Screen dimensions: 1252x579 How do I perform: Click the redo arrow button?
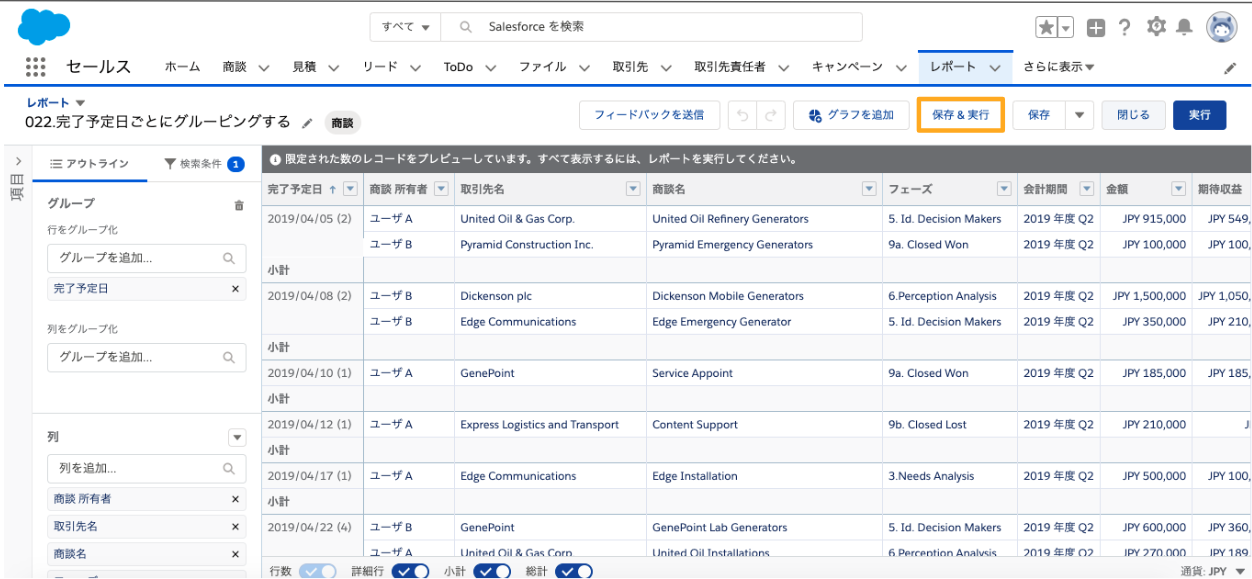coord(770,115)
